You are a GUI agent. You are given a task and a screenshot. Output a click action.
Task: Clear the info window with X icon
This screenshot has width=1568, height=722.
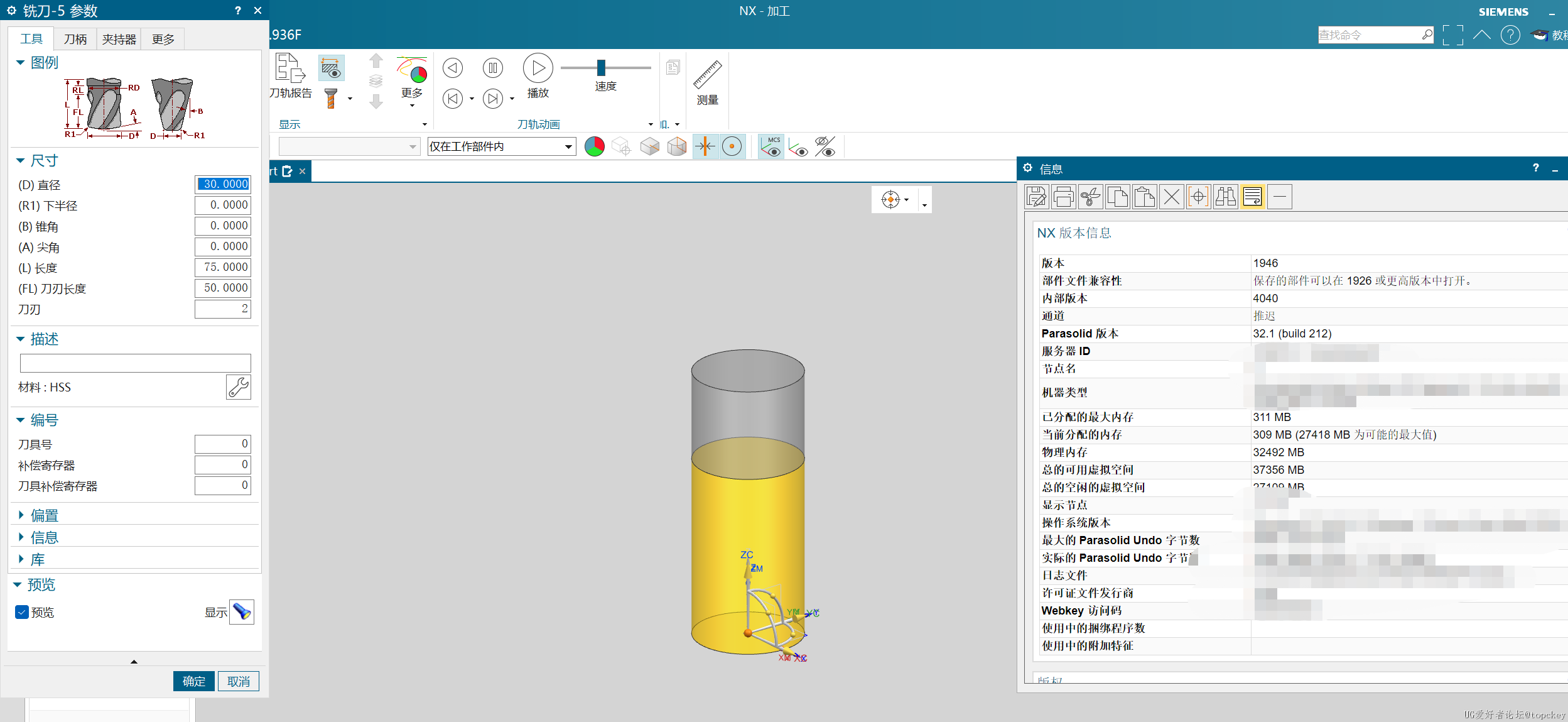tap(1171, 197)
